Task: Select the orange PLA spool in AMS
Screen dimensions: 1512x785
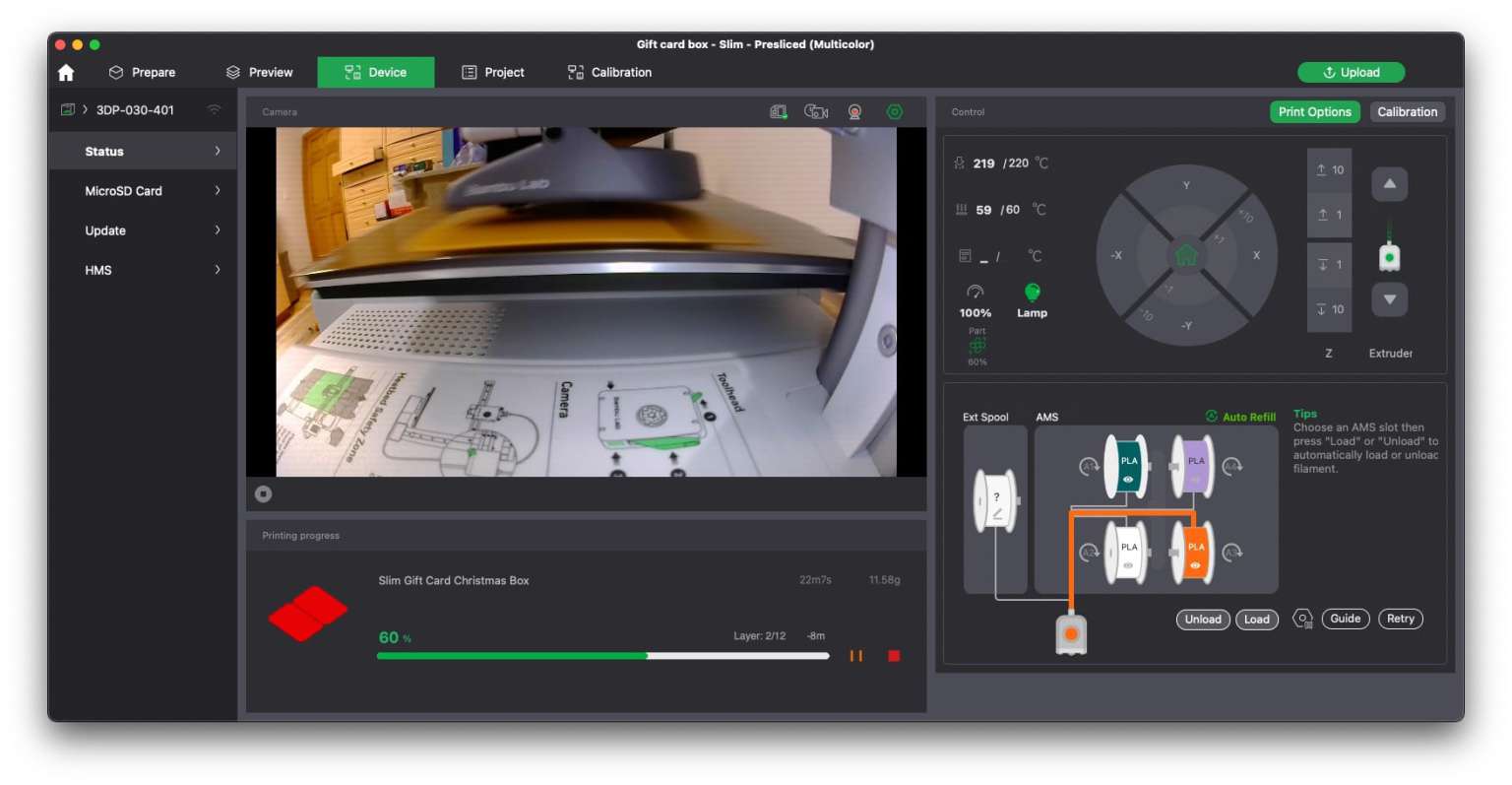Action: (1195, 553)
